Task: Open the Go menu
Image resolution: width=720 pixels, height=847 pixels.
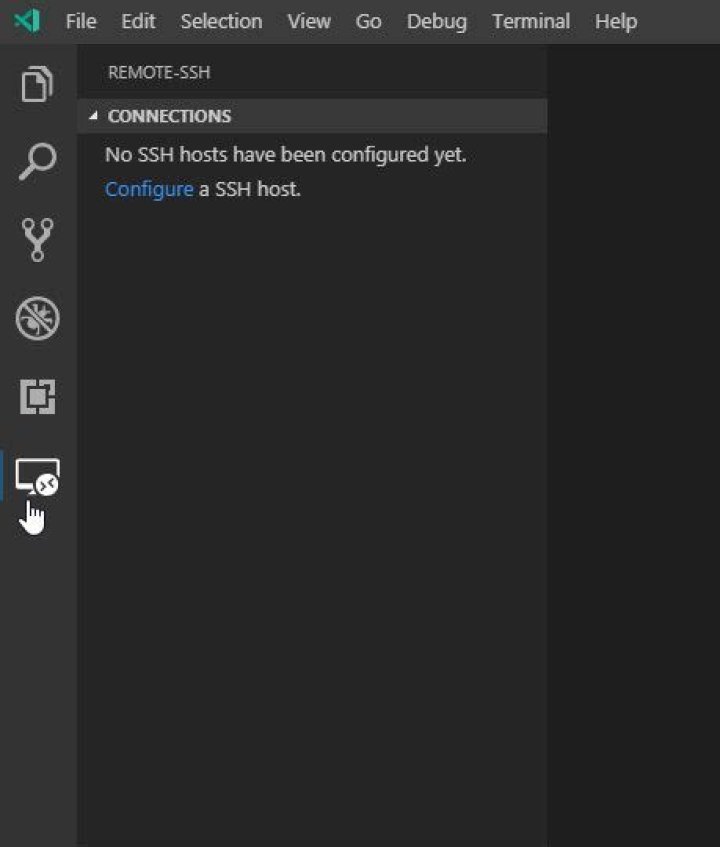Action: pos(368,21)
